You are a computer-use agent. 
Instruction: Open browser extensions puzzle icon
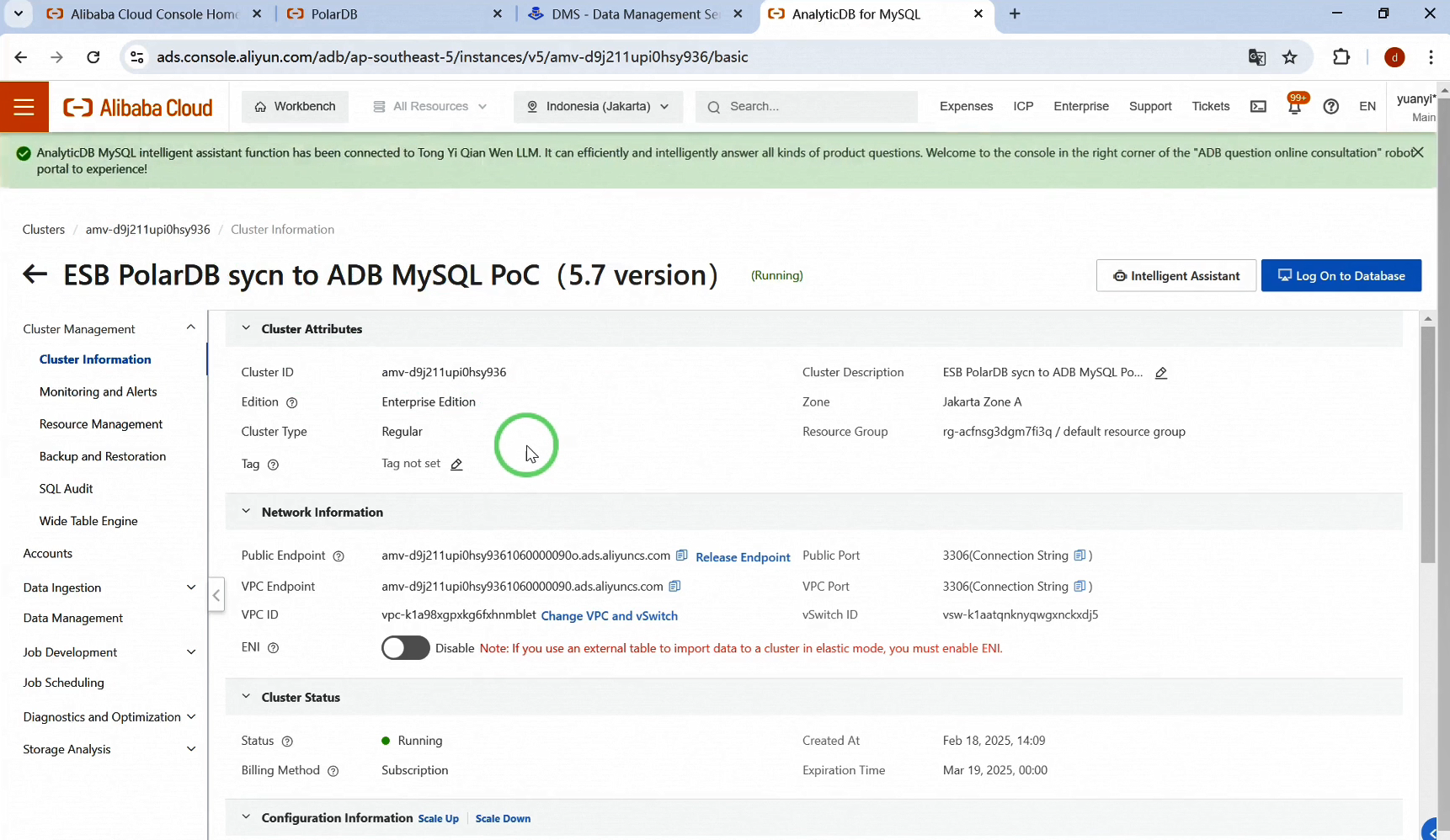click(x=1341, y=57)
